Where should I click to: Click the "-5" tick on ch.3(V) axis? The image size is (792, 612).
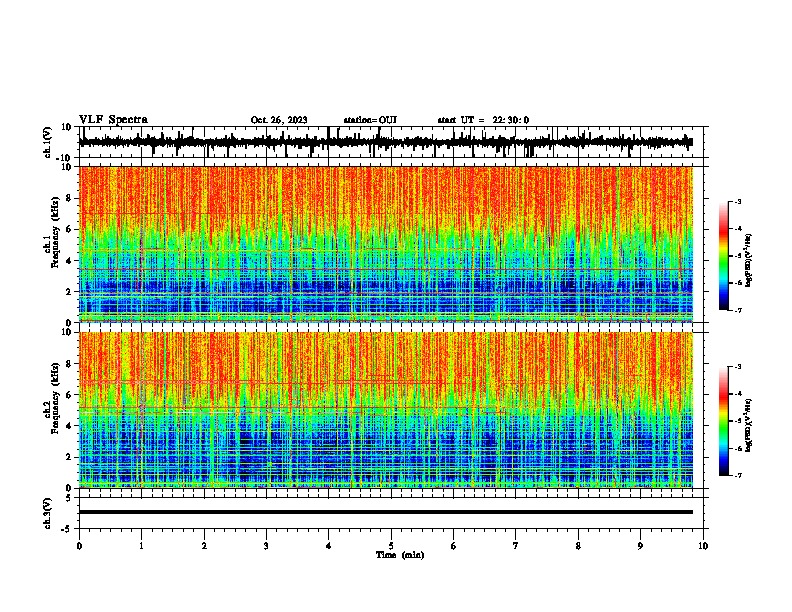point(67,529)
